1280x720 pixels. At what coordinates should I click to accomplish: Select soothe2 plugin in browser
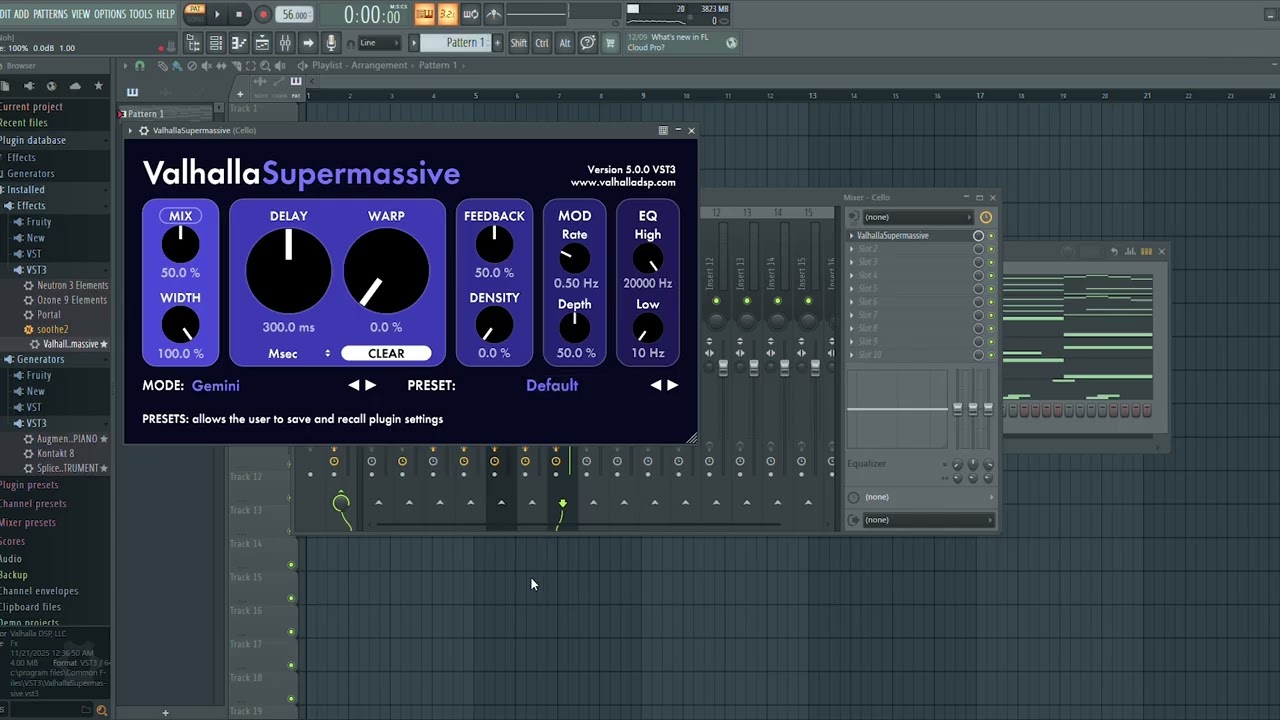click(52, 329)
